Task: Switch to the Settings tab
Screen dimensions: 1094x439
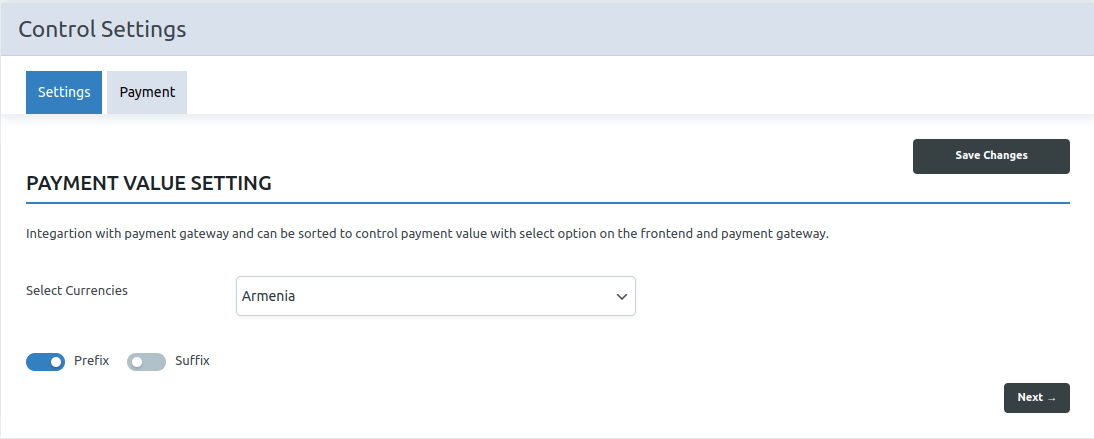Action: (64, 92)
